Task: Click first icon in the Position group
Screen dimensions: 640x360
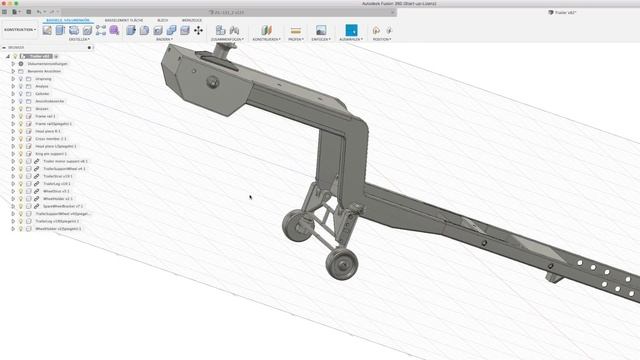Action: pyautogui.click(x=376, y=30)
